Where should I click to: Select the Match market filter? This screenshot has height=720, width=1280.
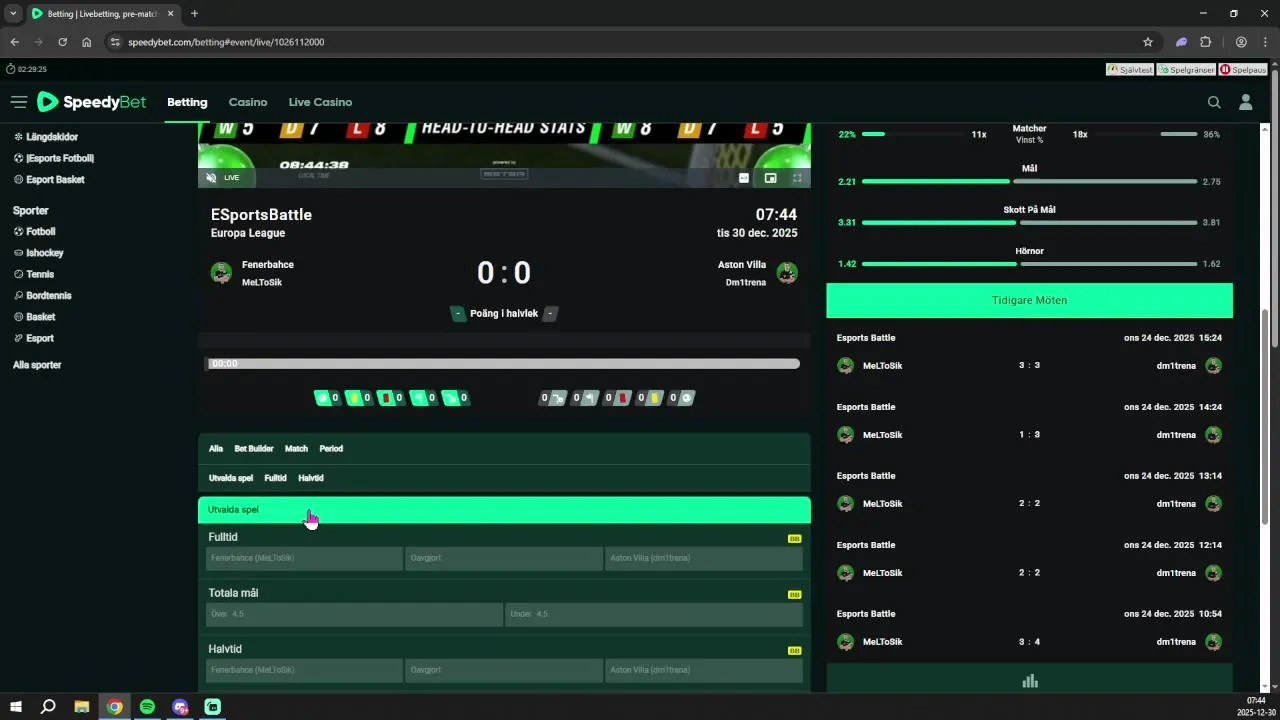click(296, 449)
